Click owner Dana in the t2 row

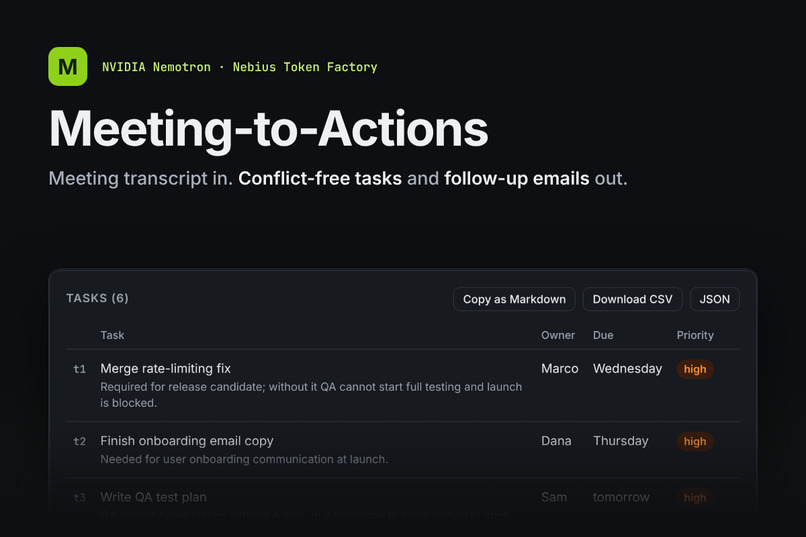pyautogui.click(x=556, y=441)
